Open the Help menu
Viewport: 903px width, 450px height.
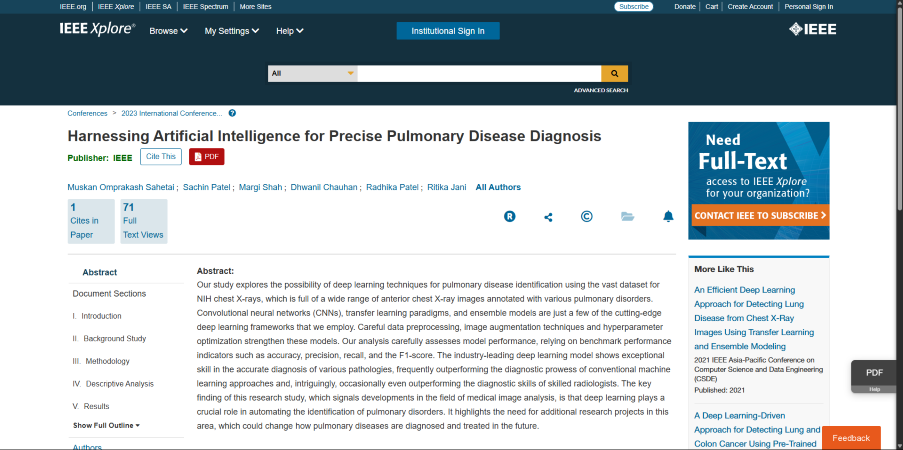[290, 31]
